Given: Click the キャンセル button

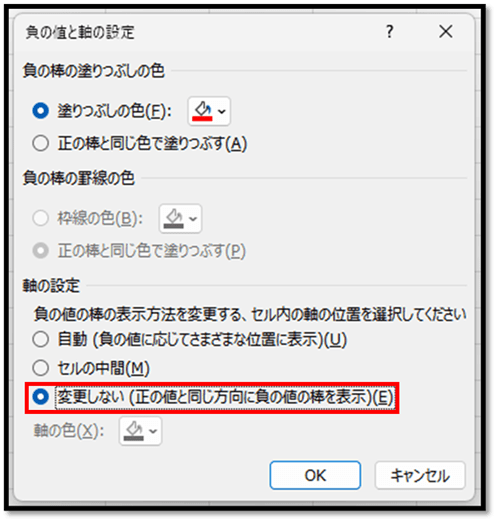Looking at the screenshot, I should coord(420,475).
